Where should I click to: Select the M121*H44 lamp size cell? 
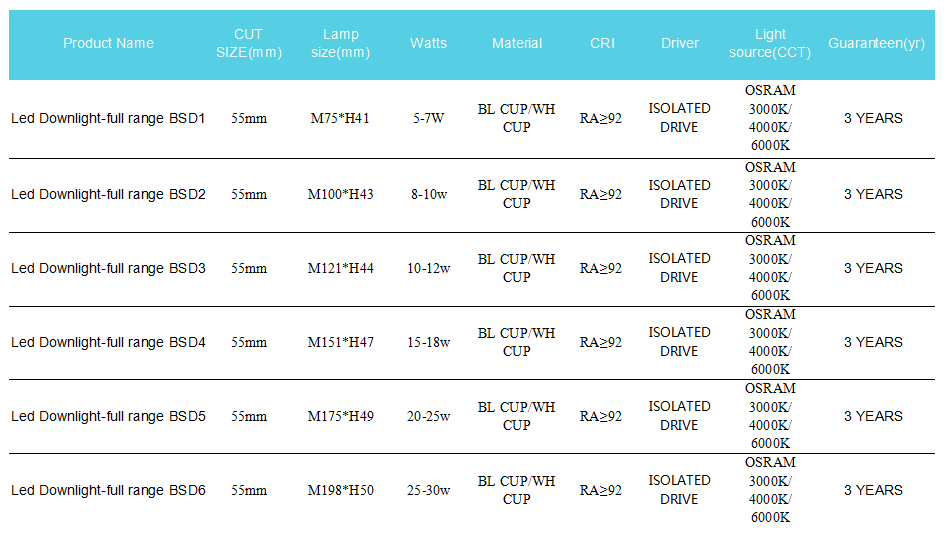tap(341, 269)
